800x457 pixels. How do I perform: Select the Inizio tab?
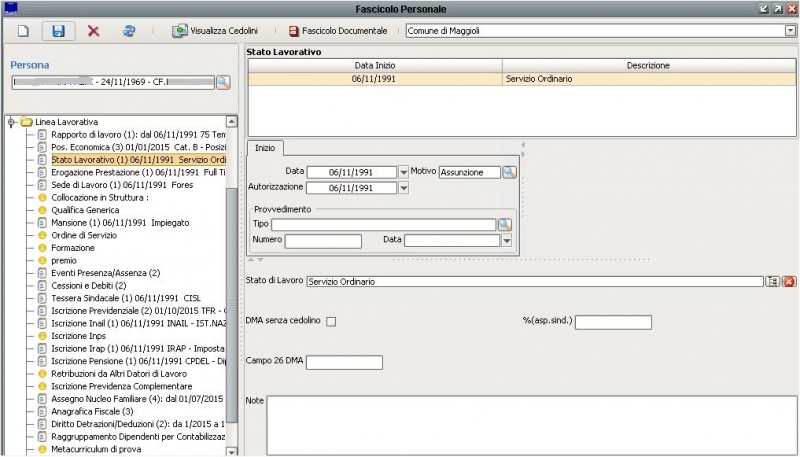(x=265, y=147)
